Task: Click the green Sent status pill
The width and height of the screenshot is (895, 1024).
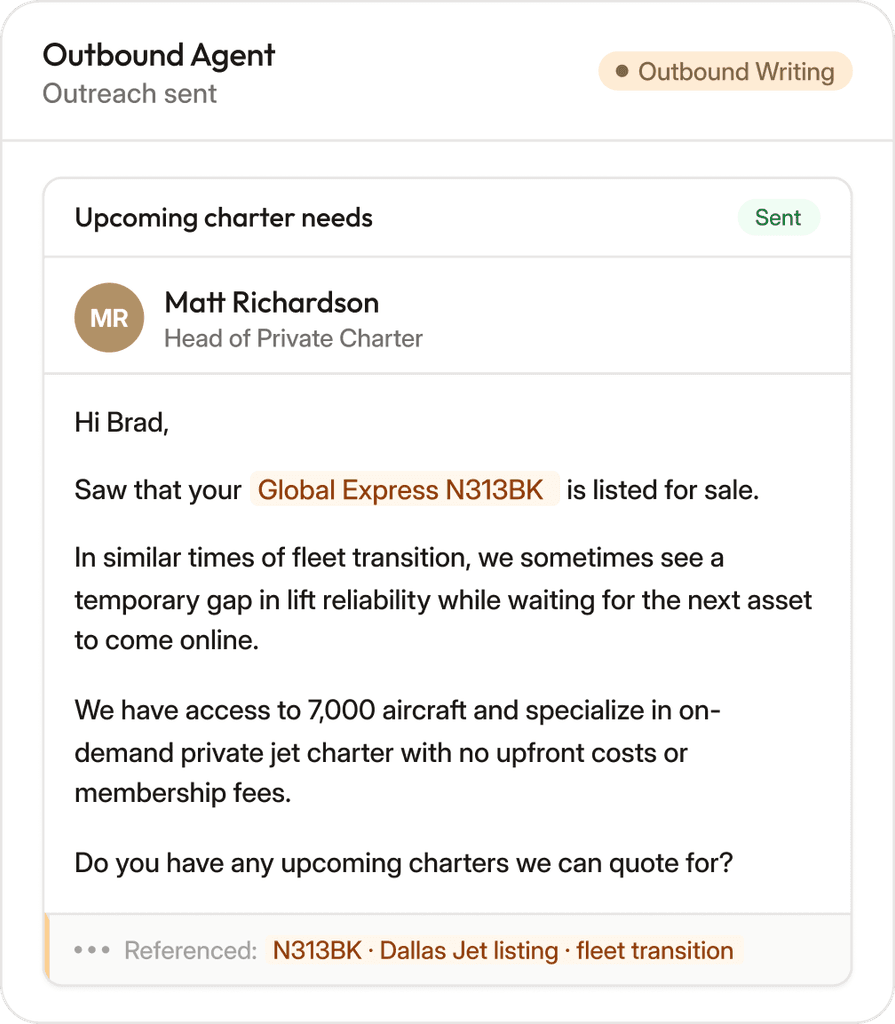Action: (778, 217)
